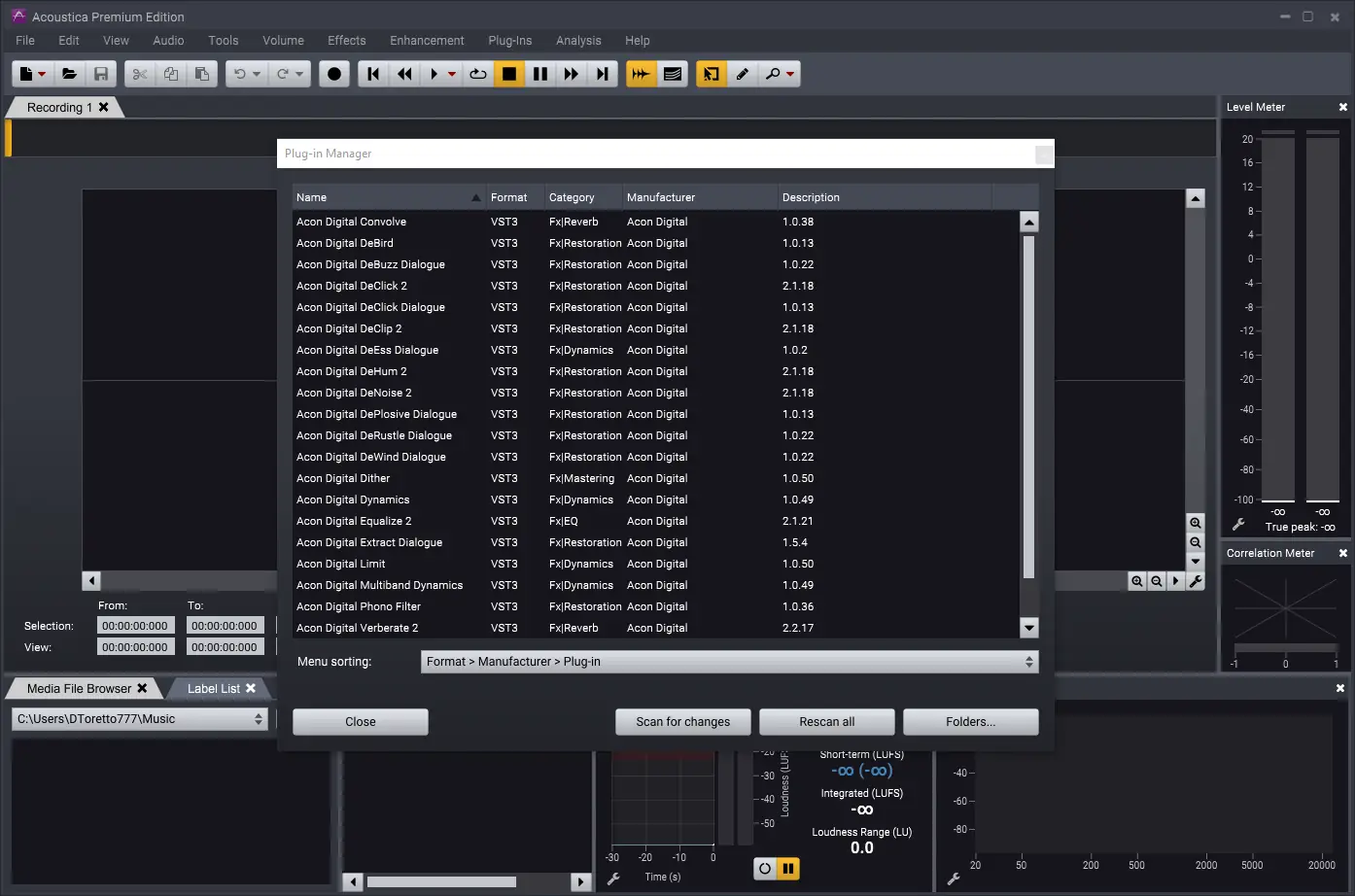The image size is (1355, 896).
Task: Toggle the loudness meter pause button
Action: [788, 869]
